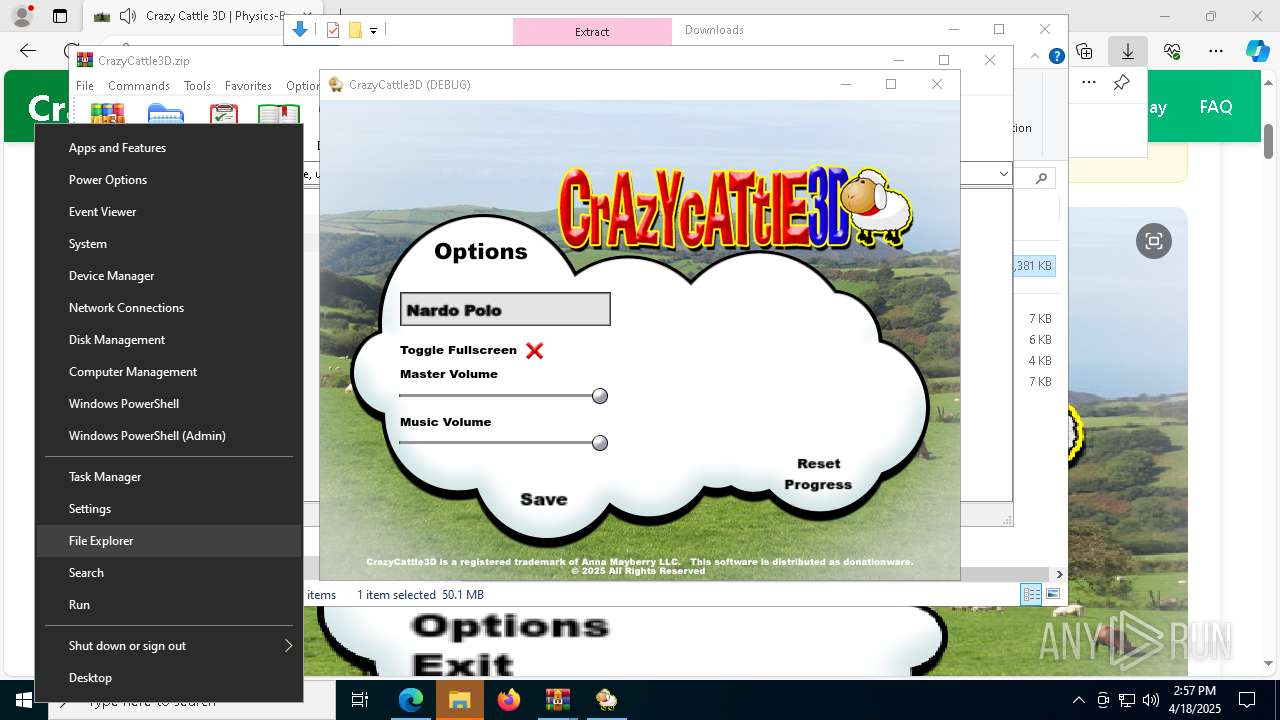
Task: Launch Windows PowerShell (Admin)
Action: 169,436
